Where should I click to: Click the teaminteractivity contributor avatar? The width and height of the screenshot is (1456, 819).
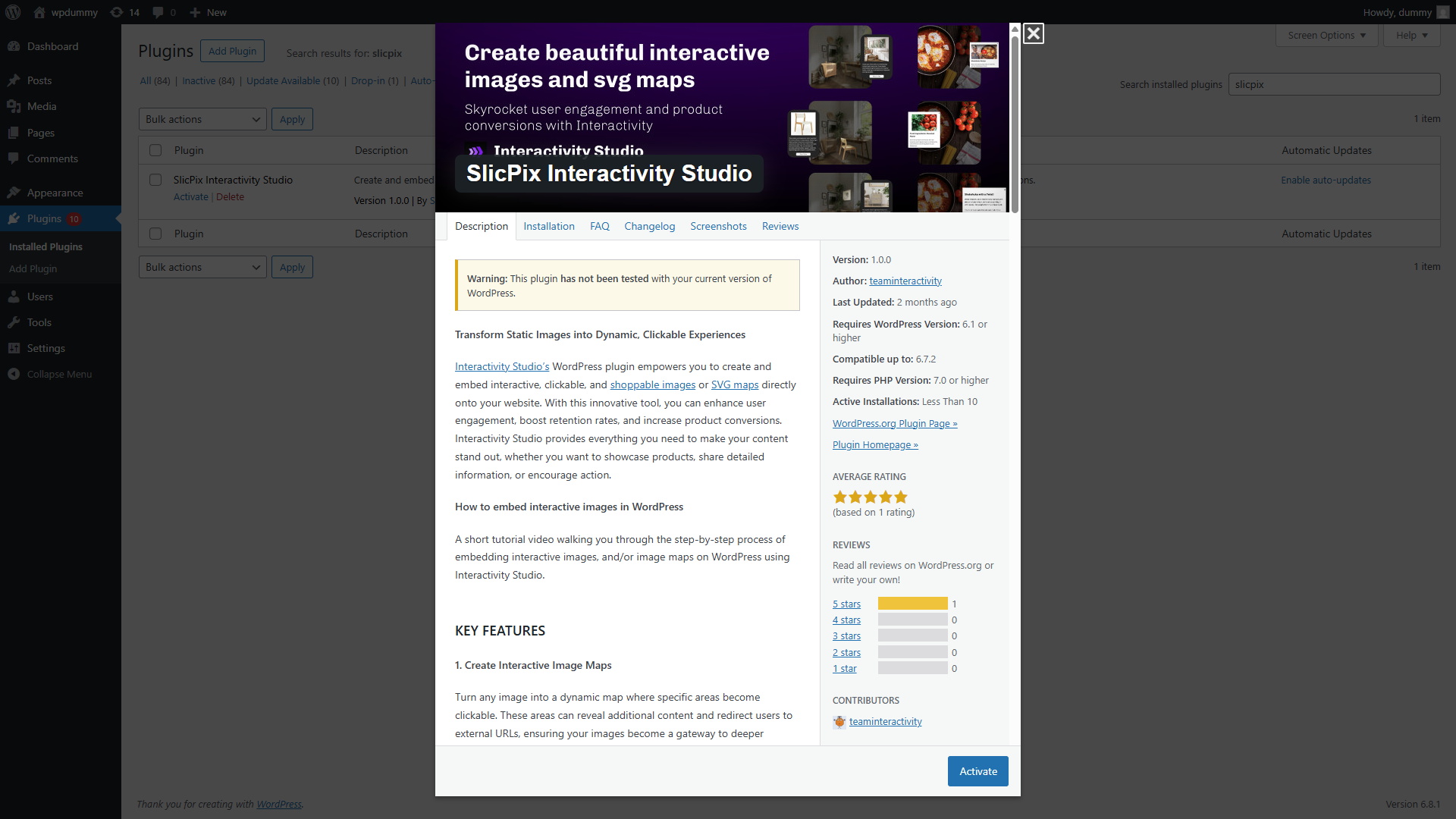(839, 722)
